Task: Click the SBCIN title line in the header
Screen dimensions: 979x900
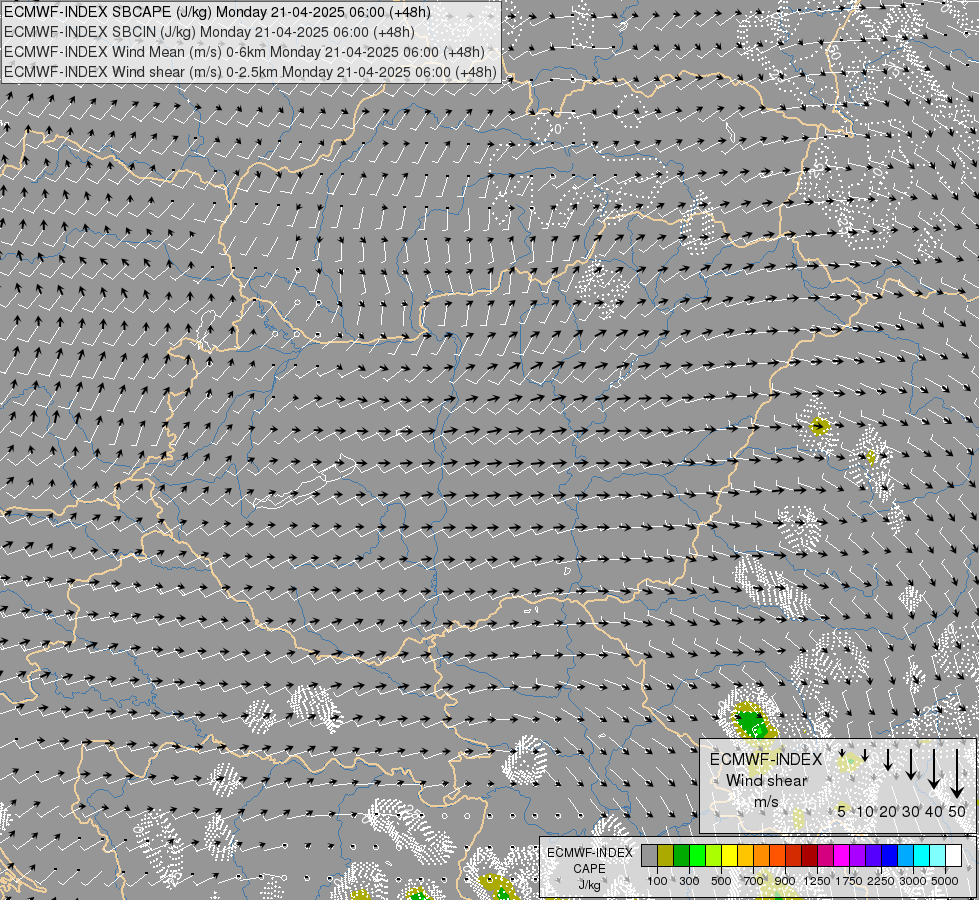Action: pyautogui.click(x=209, y=32)
